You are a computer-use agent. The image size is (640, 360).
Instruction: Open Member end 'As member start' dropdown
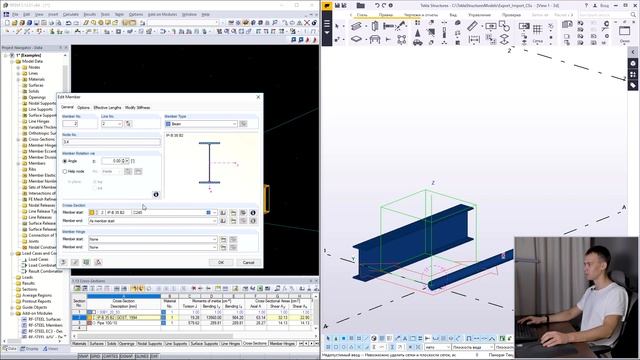pyautogui.click(x=214, y=221)
